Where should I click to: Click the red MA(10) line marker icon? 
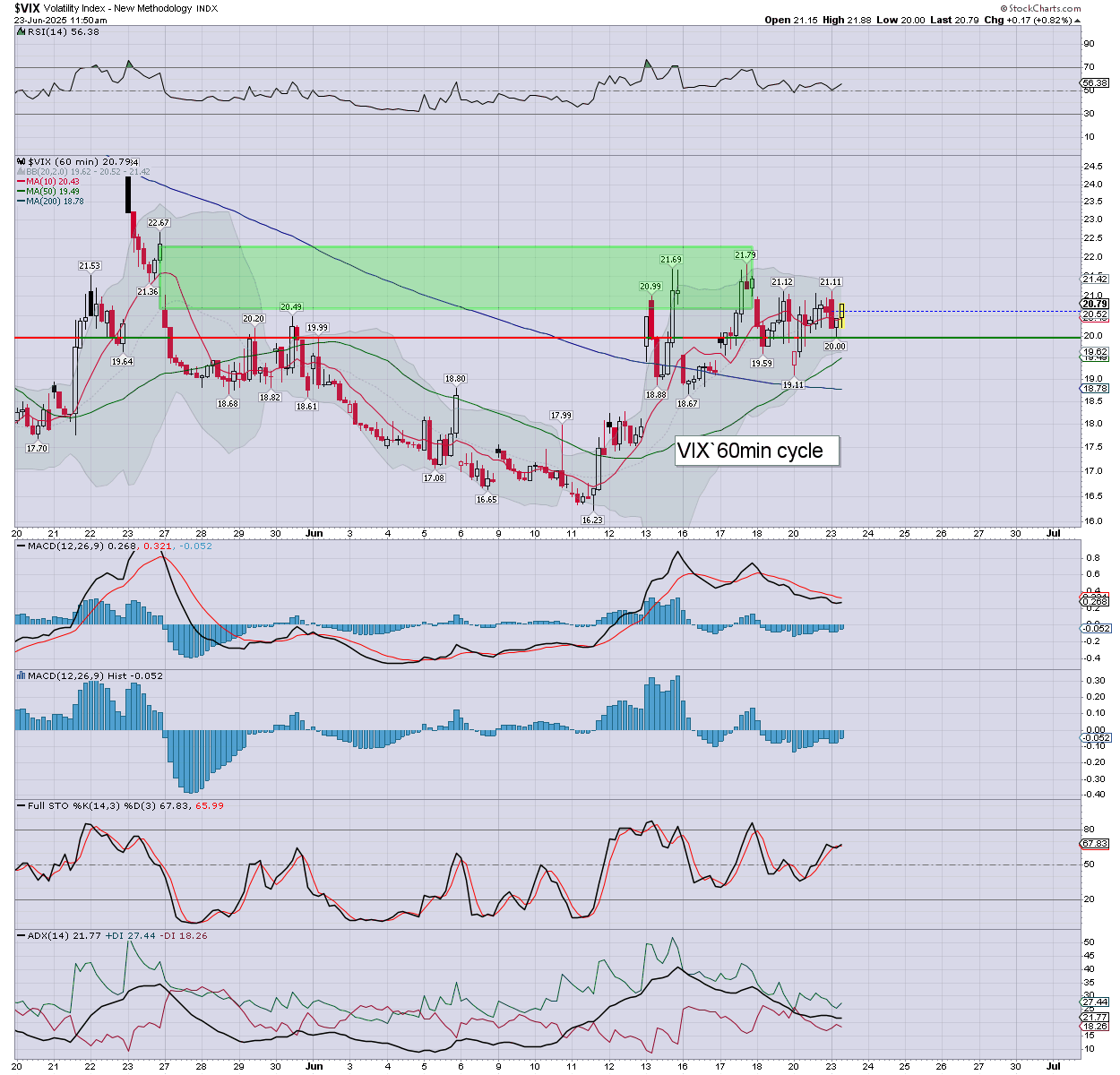[21, 182]
